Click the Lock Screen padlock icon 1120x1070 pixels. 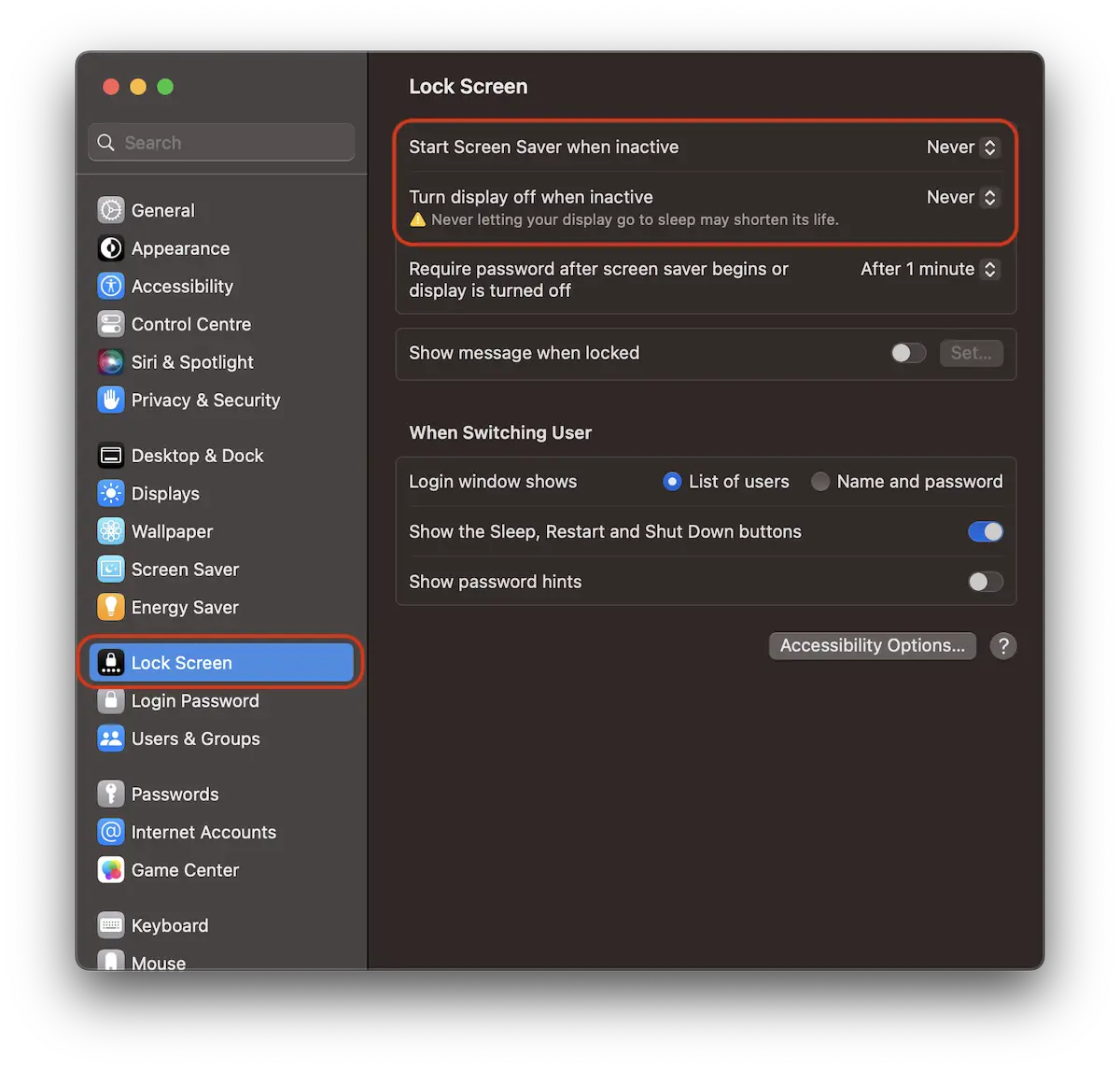pos(111,663)
